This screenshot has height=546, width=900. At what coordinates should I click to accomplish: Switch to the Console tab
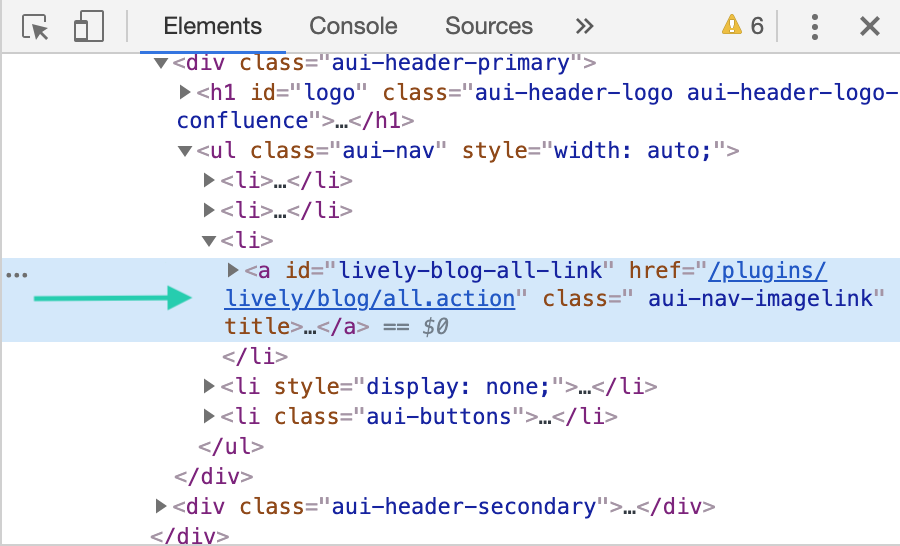[353, 27]
